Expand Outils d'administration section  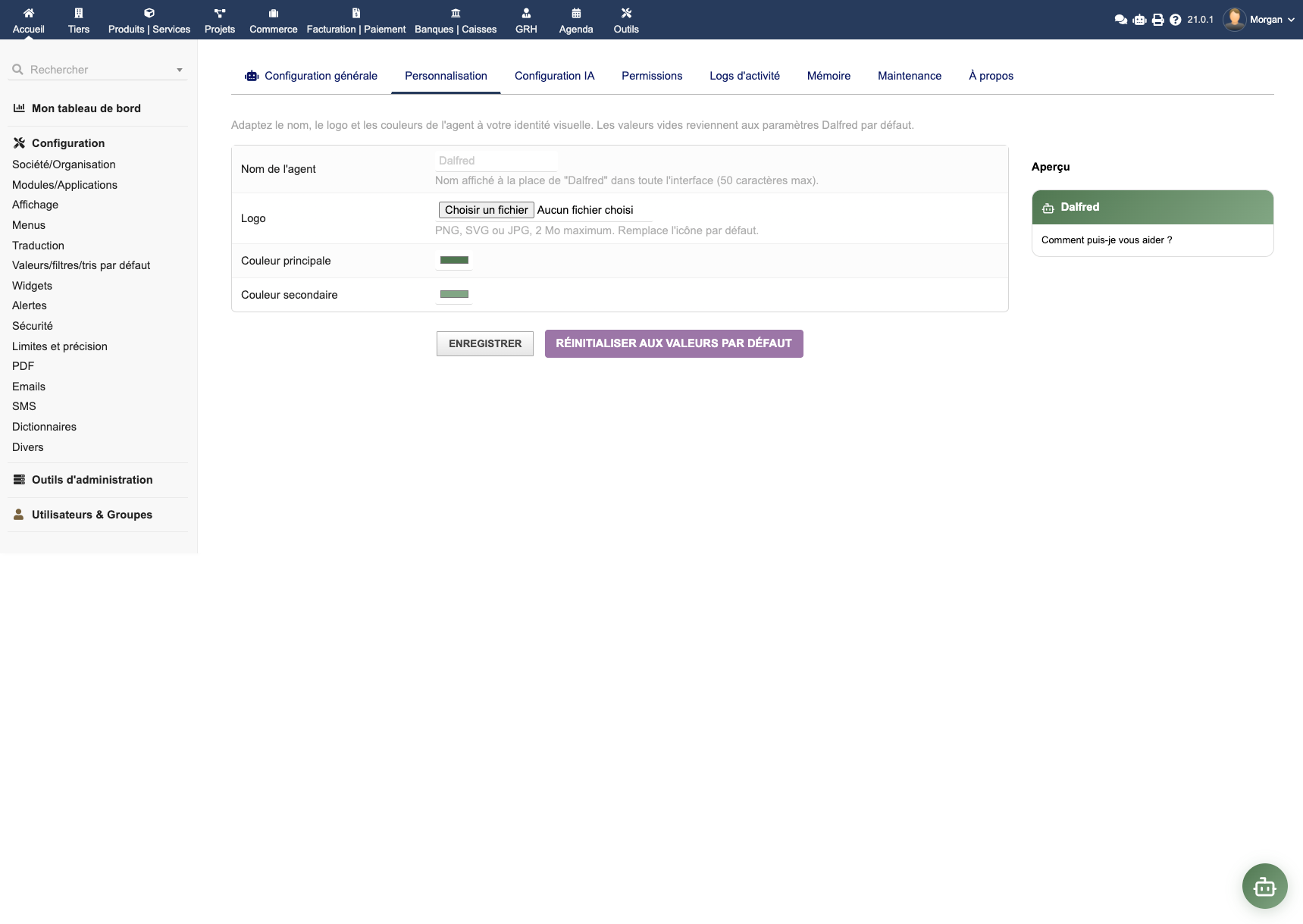[x=92, y=480]
